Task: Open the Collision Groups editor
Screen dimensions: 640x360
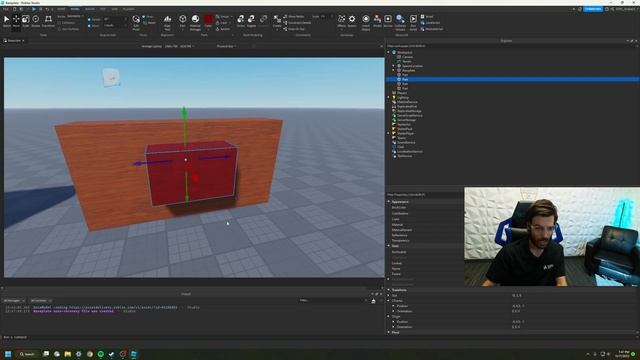Action: click(x=400, y=23)
